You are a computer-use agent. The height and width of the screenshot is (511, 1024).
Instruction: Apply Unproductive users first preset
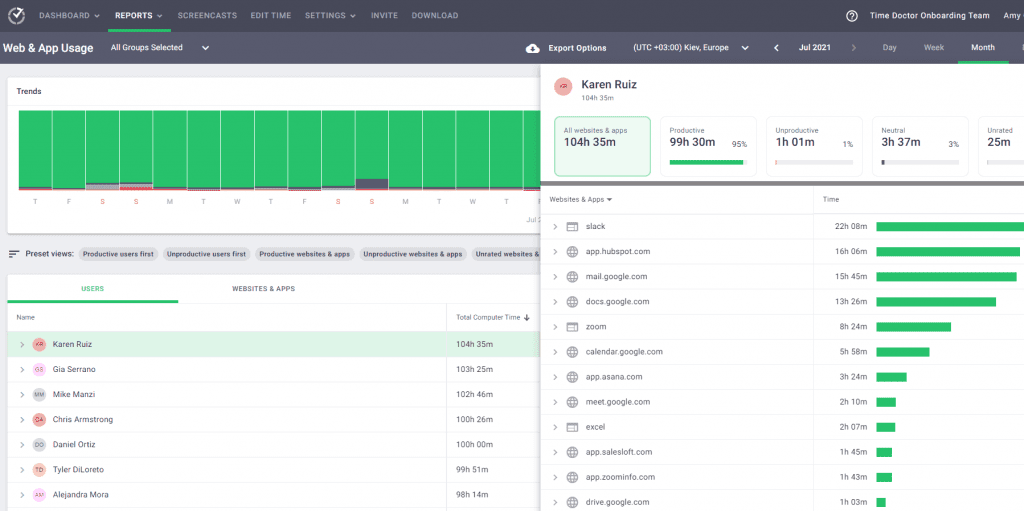(207, 254)
